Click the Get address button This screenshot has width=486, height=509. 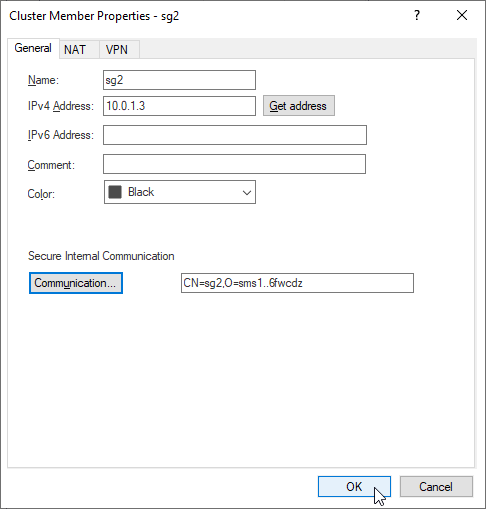pos(299,106)
